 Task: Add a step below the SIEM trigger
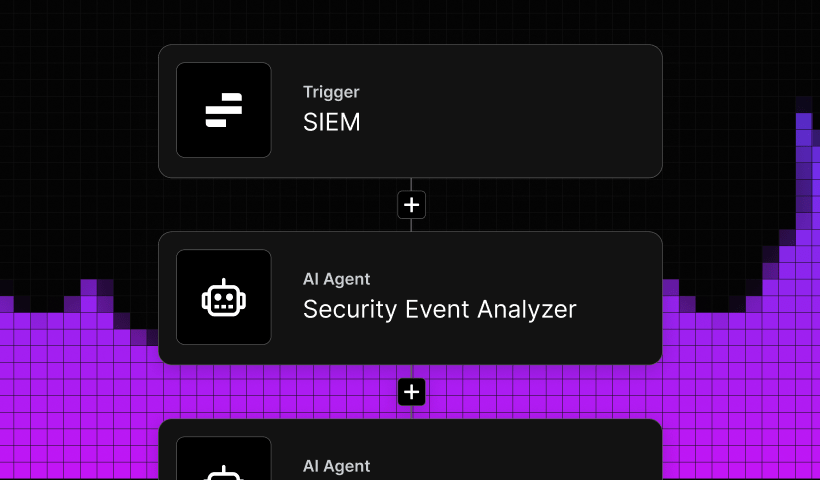point(411,205)
